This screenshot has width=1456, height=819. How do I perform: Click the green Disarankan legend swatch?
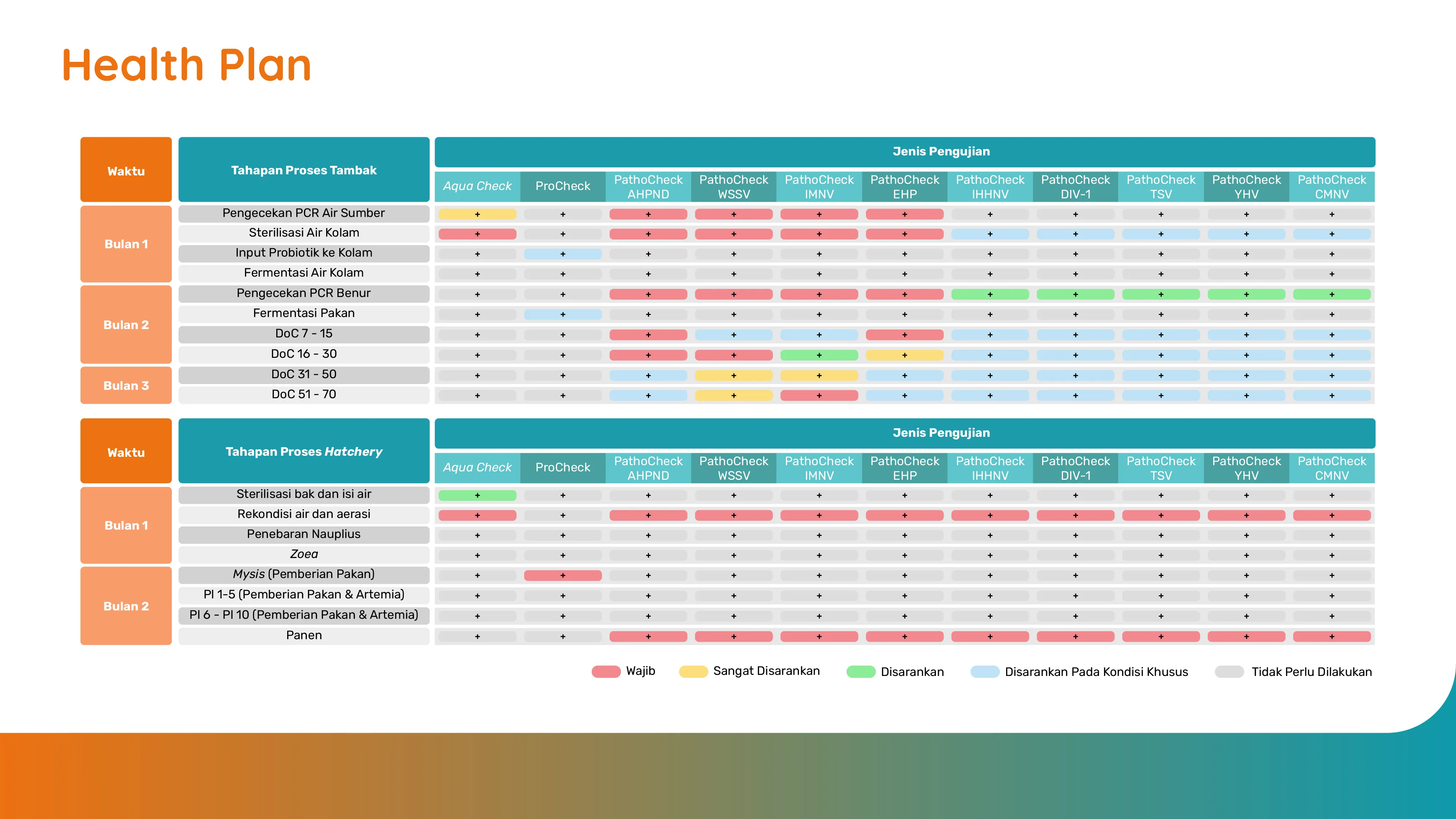tap(861, 672)
